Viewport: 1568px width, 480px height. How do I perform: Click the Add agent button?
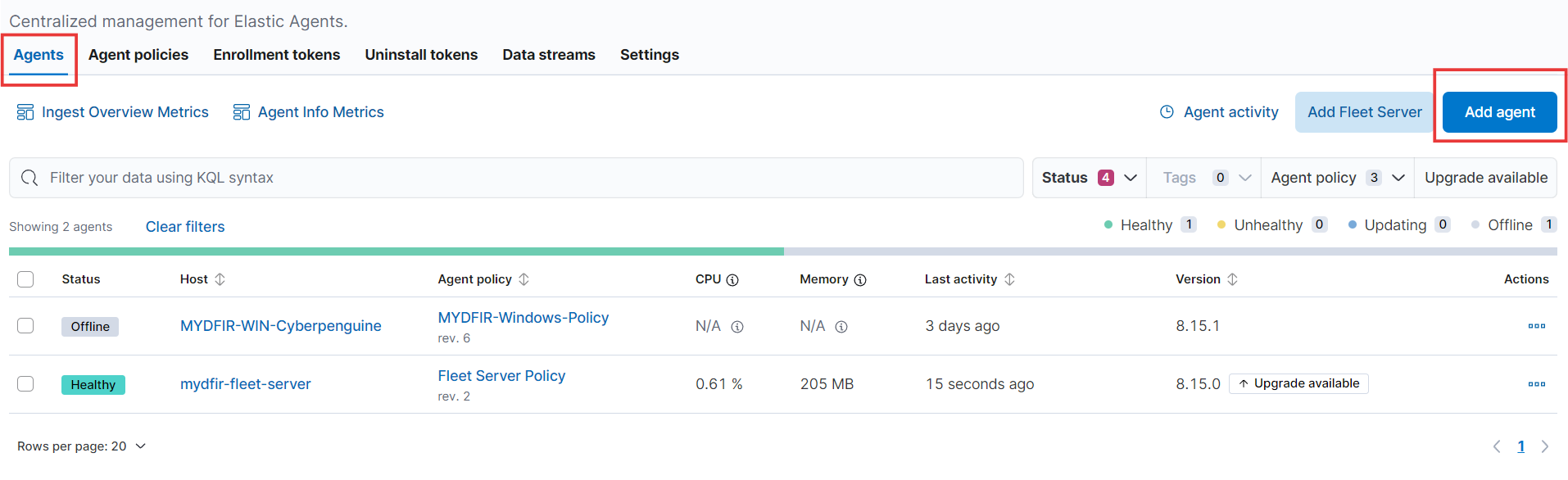coord(1500,112)
